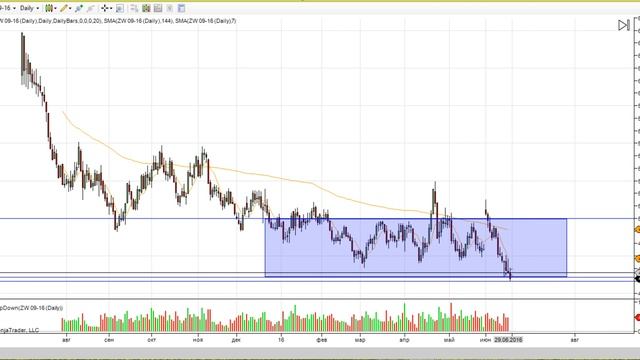Viewport: 640px width, 360px height.
Task: Click the 'сен' month label on time axis
Action: pyautogui.click(x=109, y=340)
